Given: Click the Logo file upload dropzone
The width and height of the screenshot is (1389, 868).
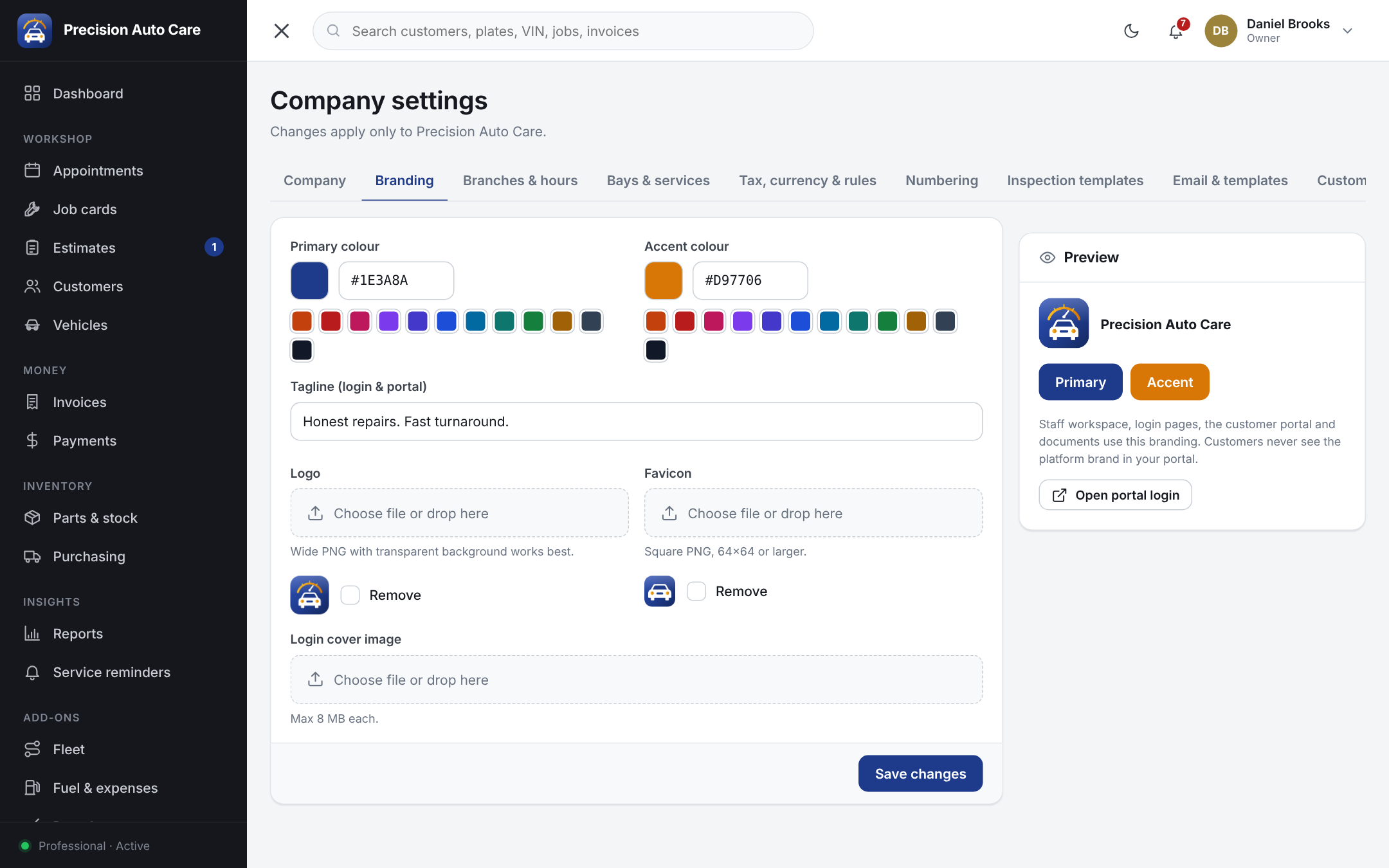Looking at the screenshot, I should 459,513.
